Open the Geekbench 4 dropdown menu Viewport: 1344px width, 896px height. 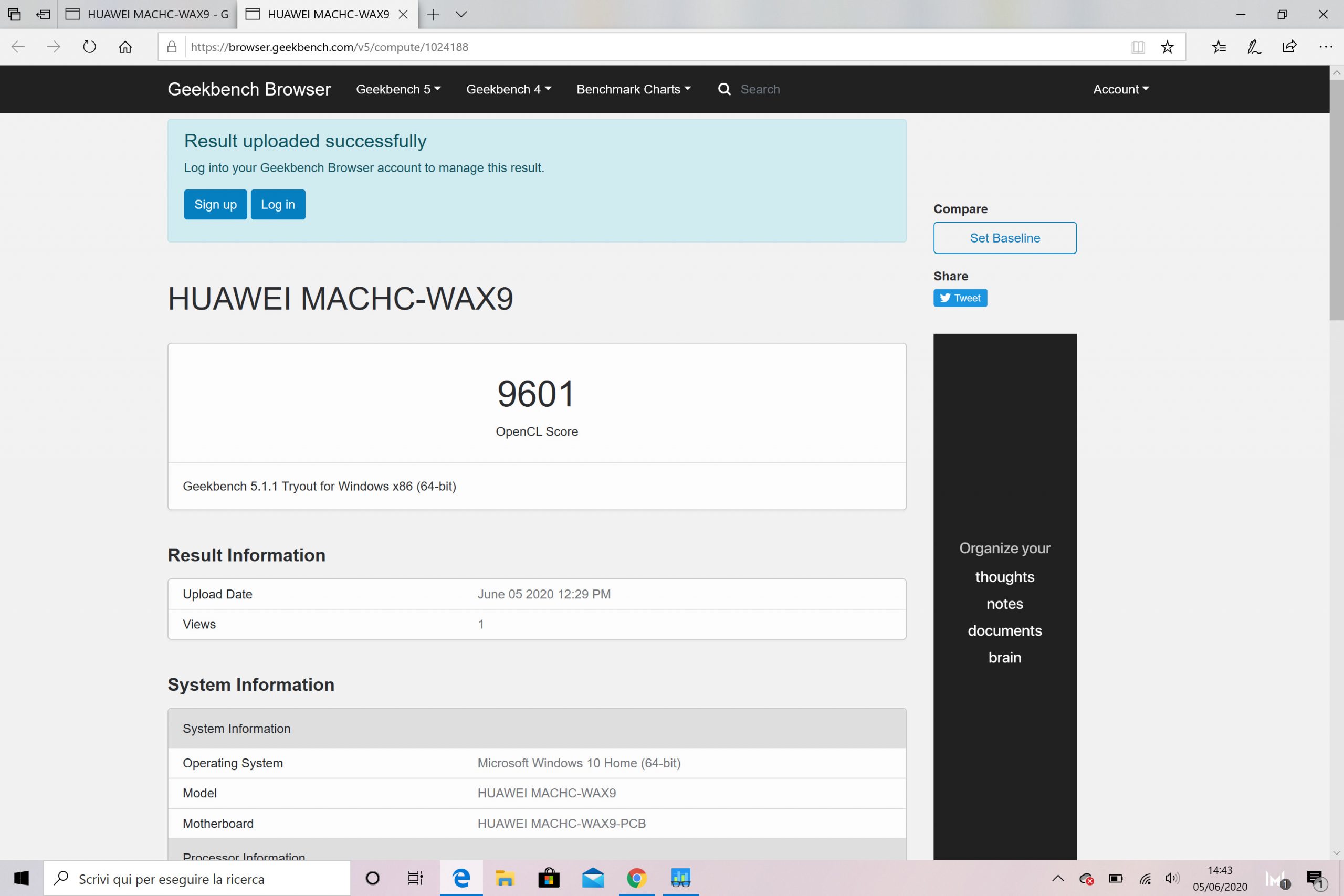[x=509, y=89]
